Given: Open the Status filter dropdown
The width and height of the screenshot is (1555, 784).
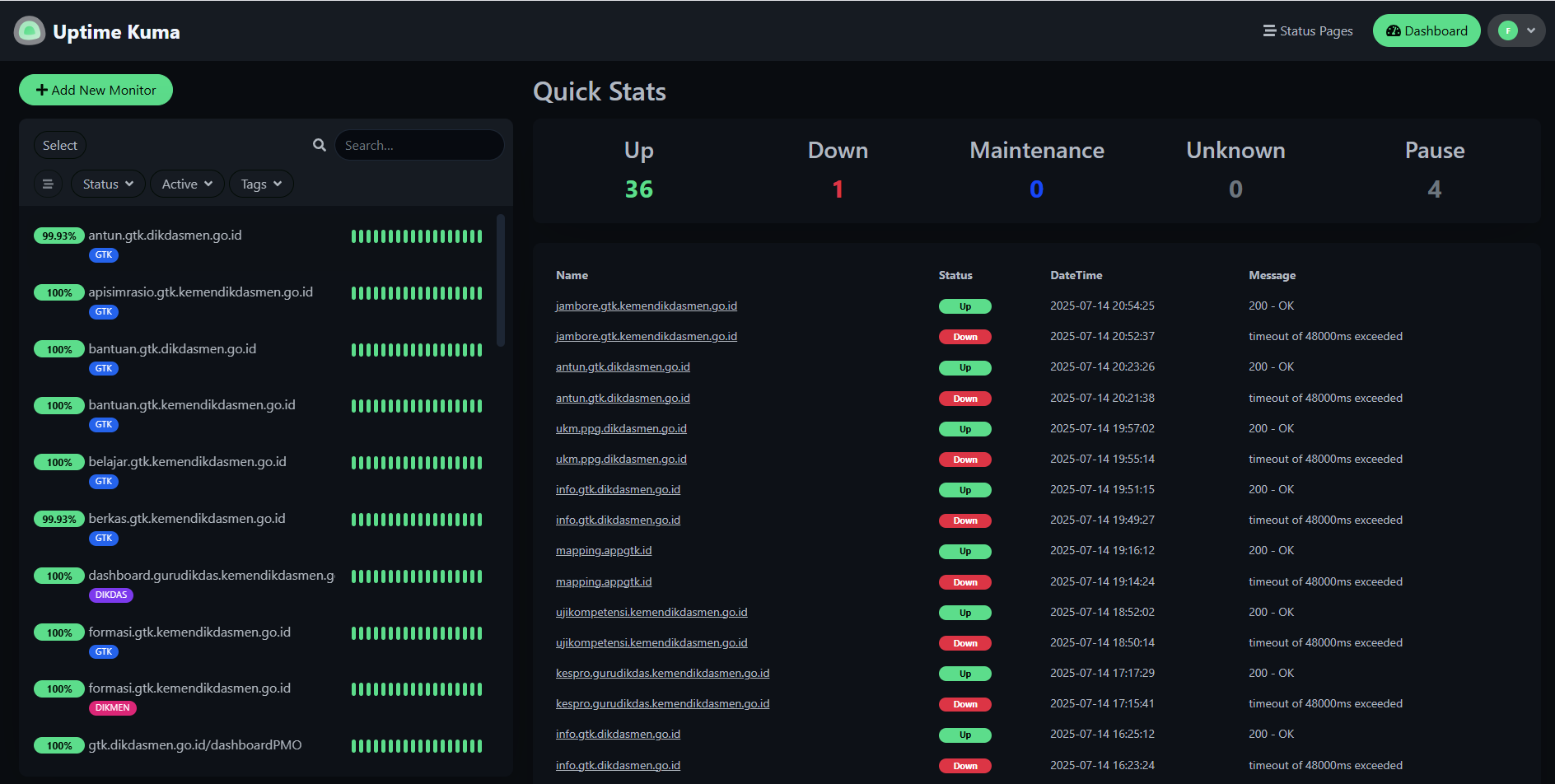Looking at the screenshot, I should point(108,184).
